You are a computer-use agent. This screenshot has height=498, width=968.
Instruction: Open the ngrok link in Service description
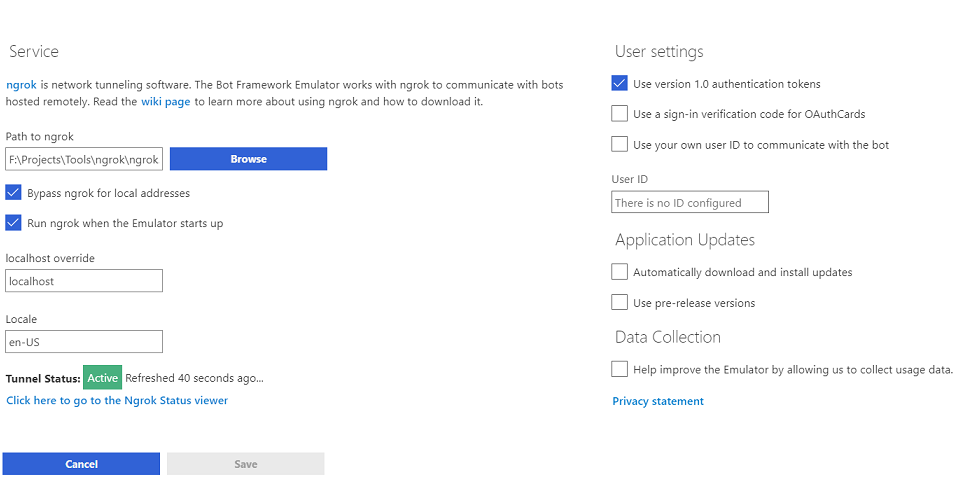(x=22, y=85)
